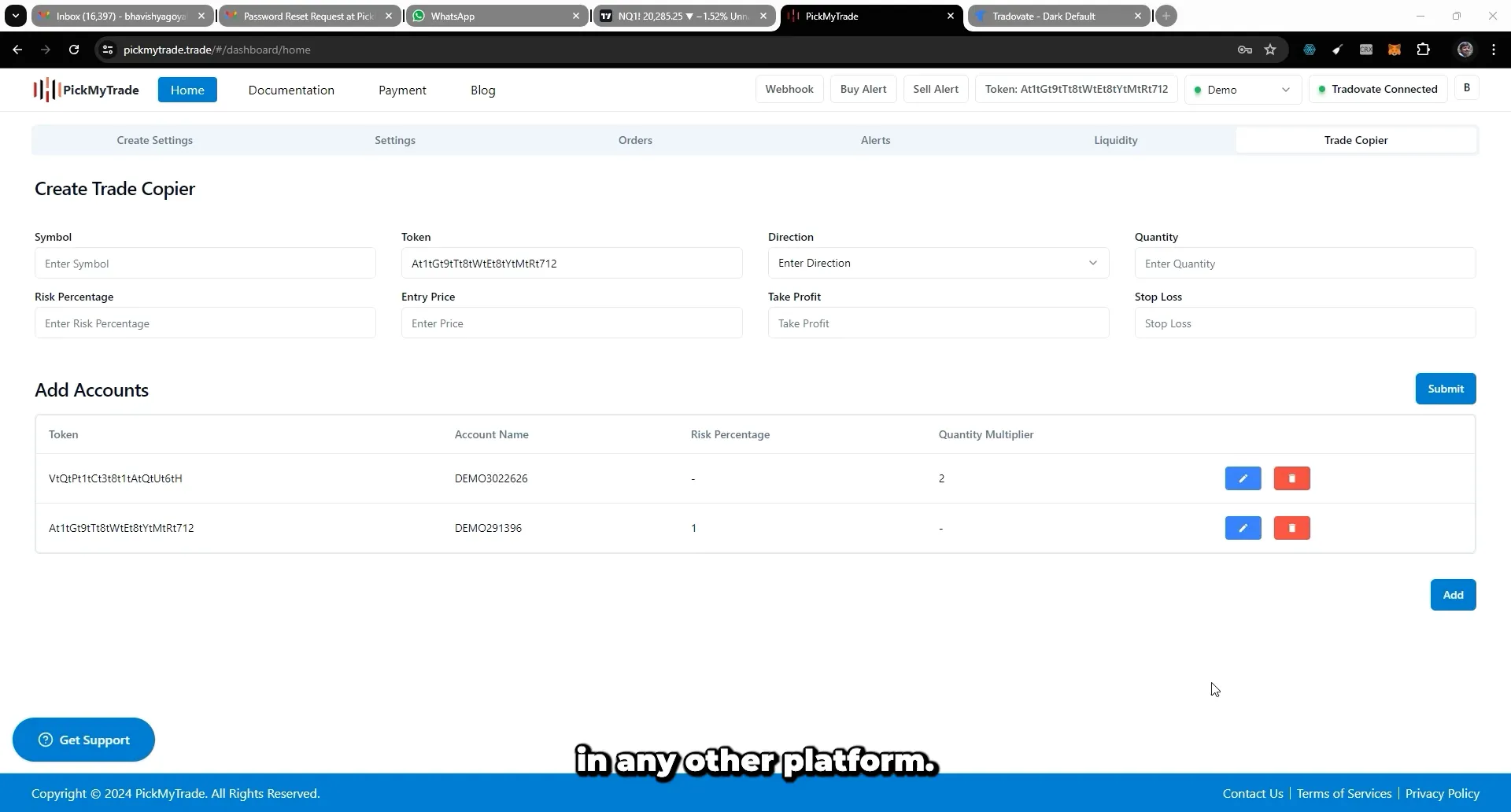Open the browser extensions puzzle icon
The image size is (1511, 812).
pyautogui.click(x=1423, y=50)
